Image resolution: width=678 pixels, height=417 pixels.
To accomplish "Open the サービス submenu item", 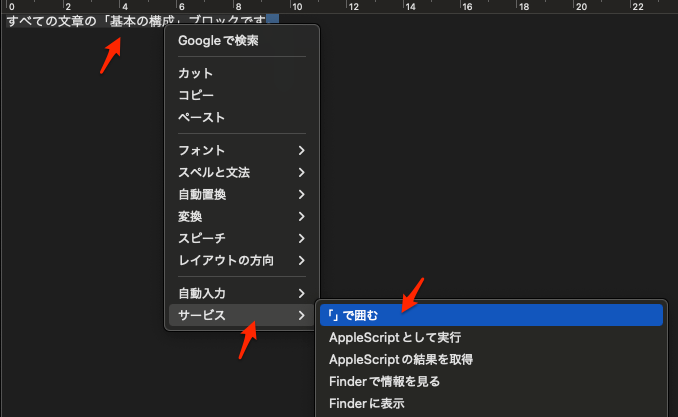I will click(x=242, y=315).
